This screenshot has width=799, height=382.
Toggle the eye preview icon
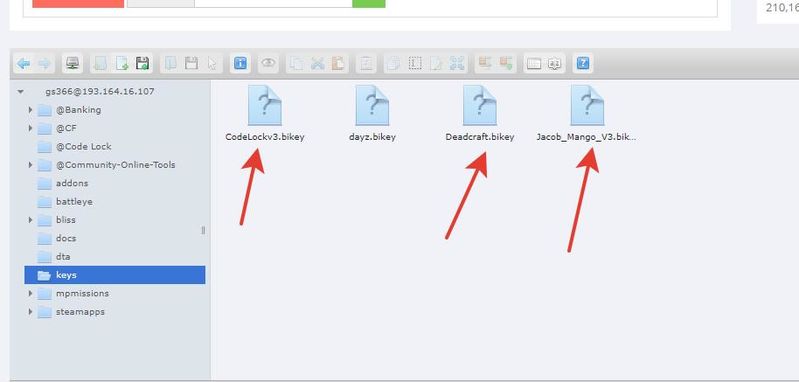point(268,64)
